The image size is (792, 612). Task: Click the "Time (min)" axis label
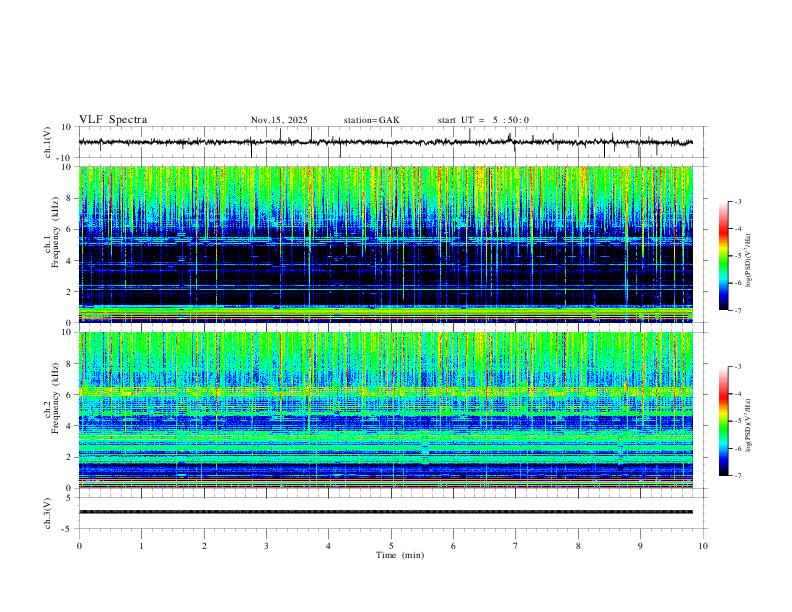(x=400, y=555)
